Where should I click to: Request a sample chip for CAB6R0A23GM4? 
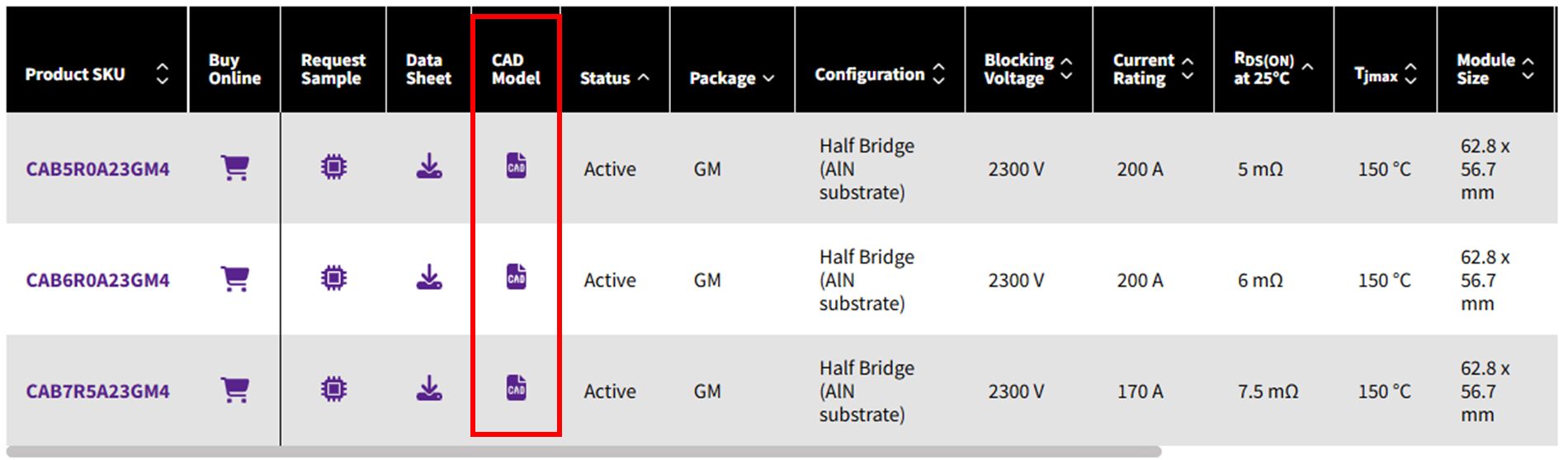334,278
